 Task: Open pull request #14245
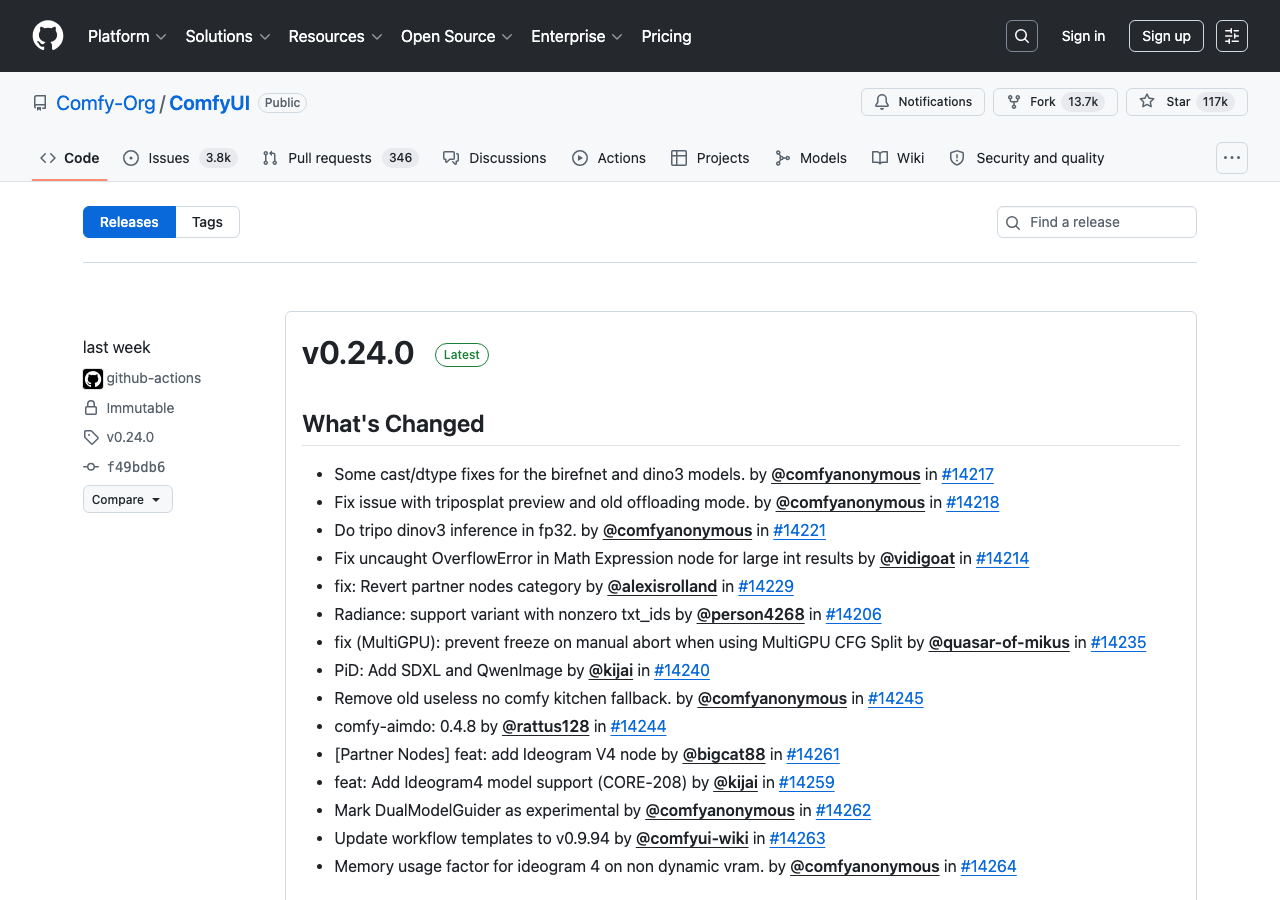896,698
